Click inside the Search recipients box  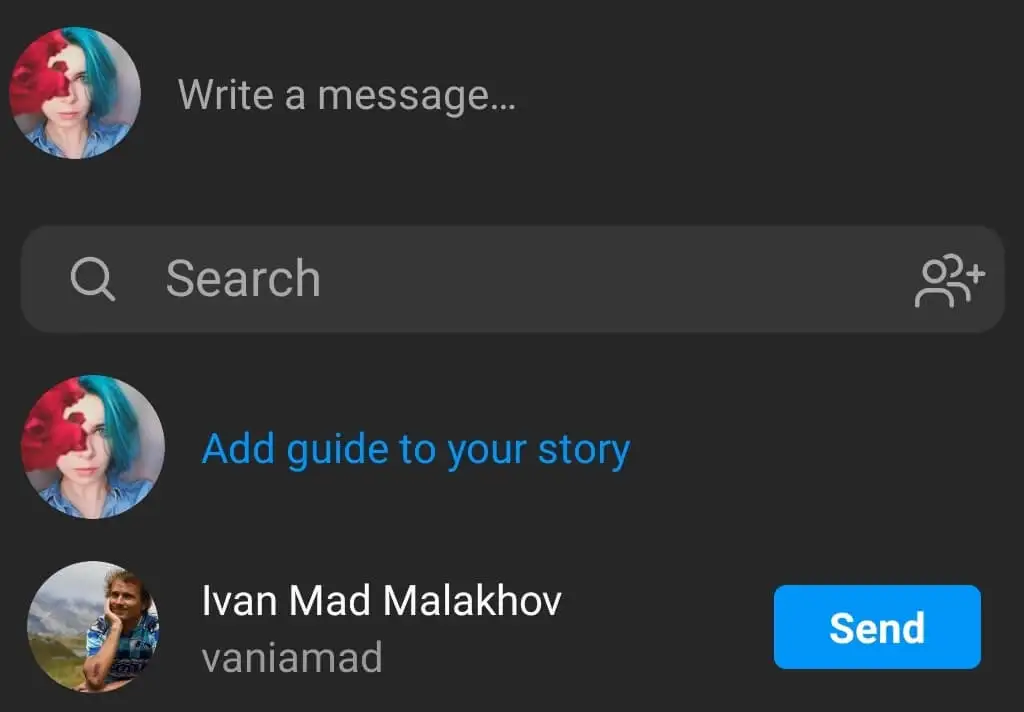[512, 279]
